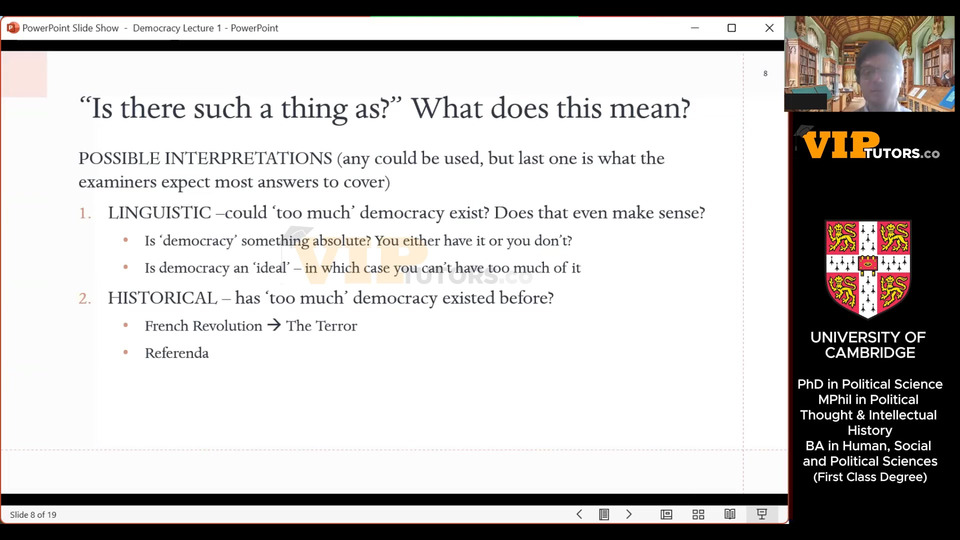Switch to Normal view icon
The height and width of the screenshot is (540, 960).
pyautogui.click(x=666, y=514)
